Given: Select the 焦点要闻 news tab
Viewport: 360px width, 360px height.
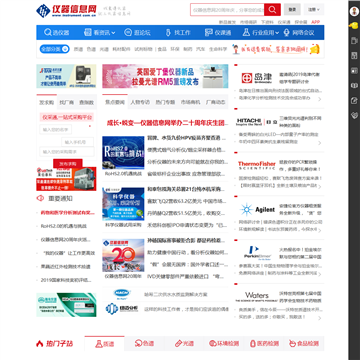Looking at the screenshot, I should tap(115, 102).
